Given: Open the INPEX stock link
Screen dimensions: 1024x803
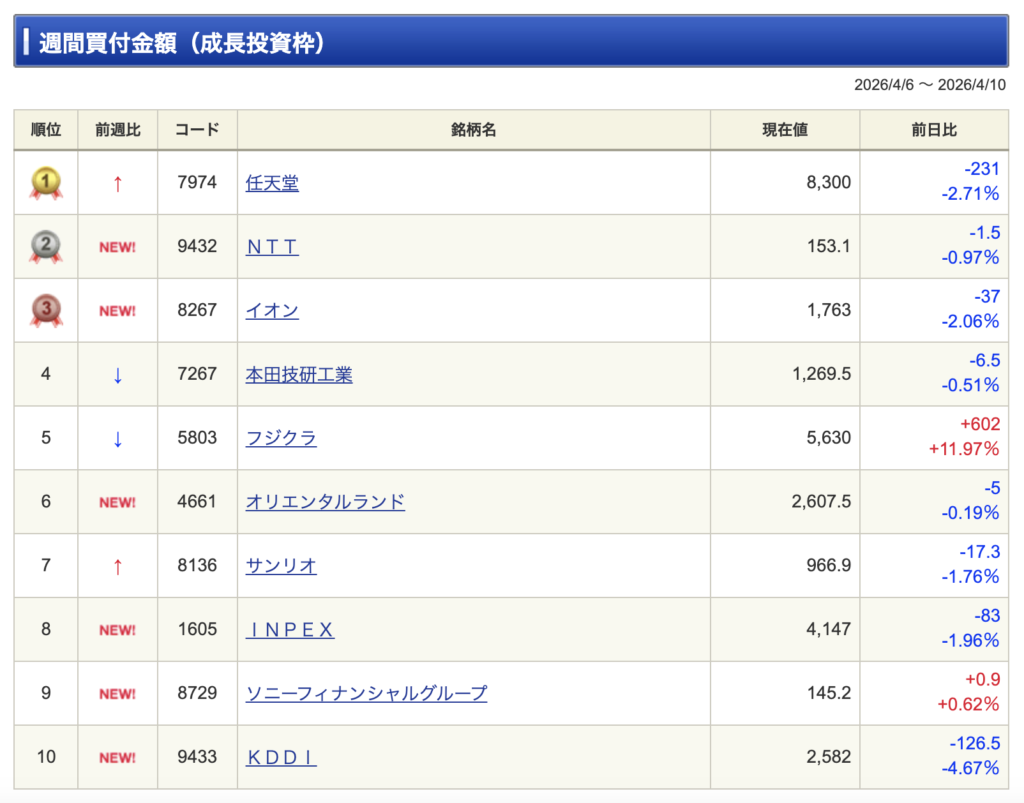Looking at the screenshot, I should [290, 630].
